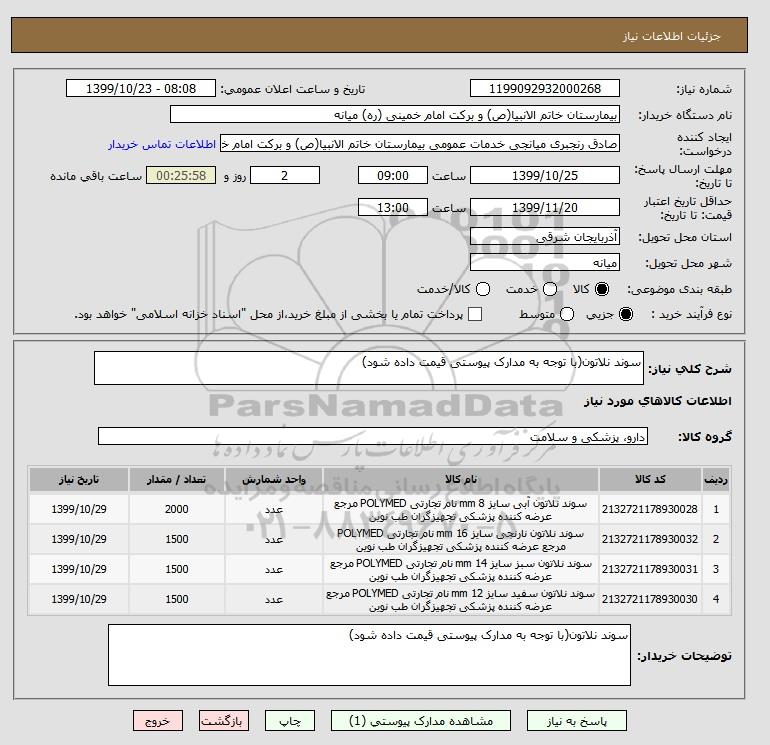The image size is (770, 745).
Task: Click the page header جزئیات اطلاعات نیاز
Action: [x=671, y=36]
